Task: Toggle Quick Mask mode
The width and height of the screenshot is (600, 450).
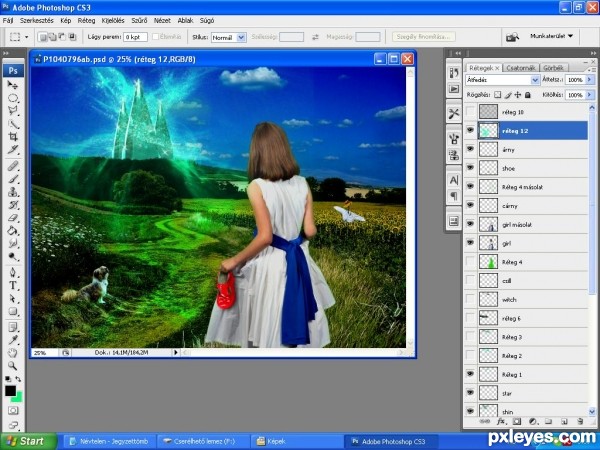Action: [x=13, y=411]
